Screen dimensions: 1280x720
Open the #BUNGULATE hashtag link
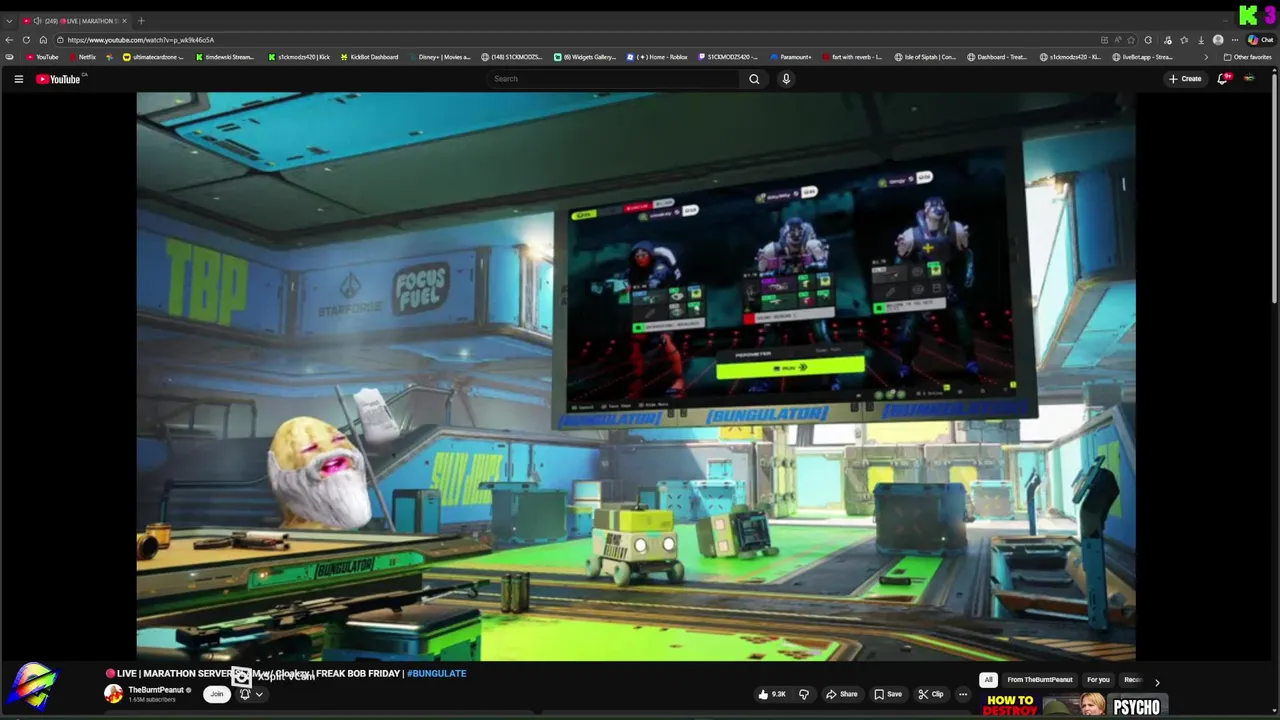point(437,674)
